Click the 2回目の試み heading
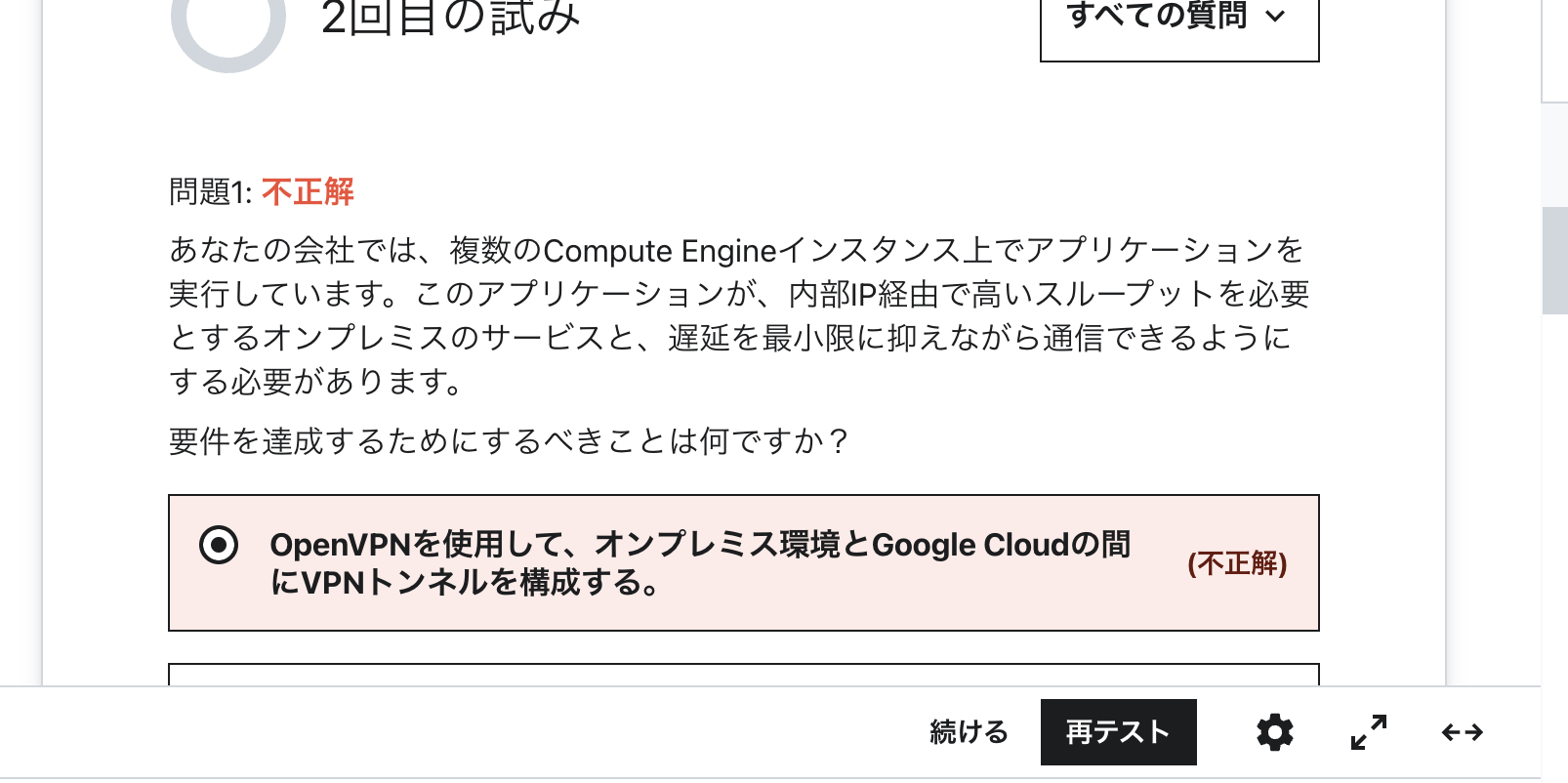 point(450,18)
